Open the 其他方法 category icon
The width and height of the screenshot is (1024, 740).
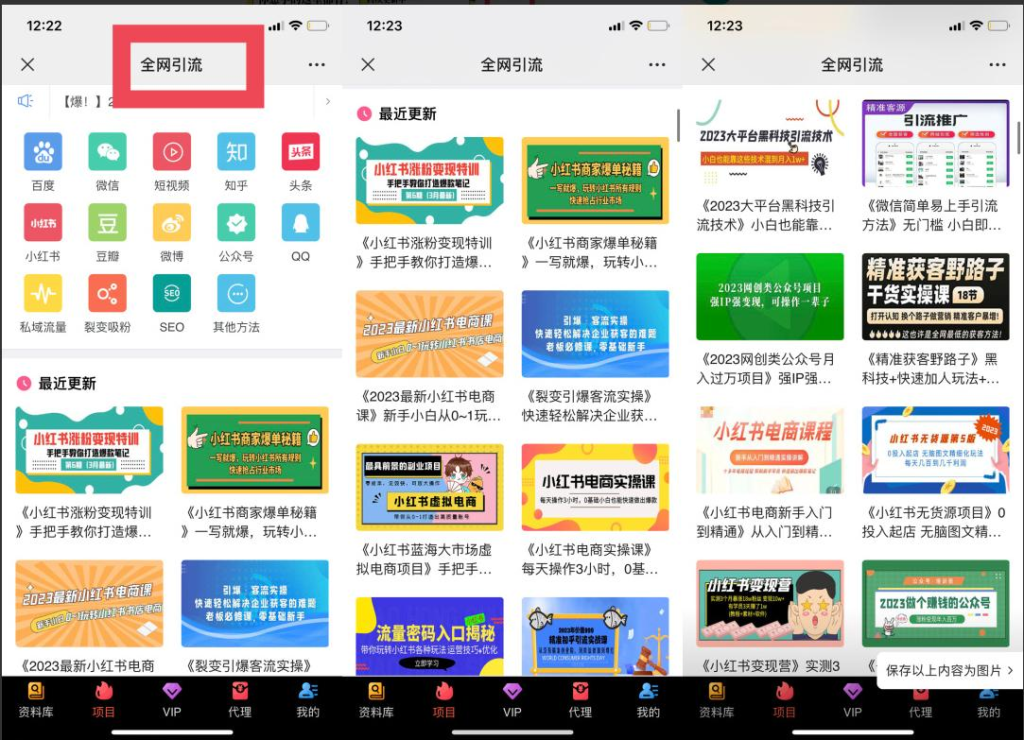(236, 293)
